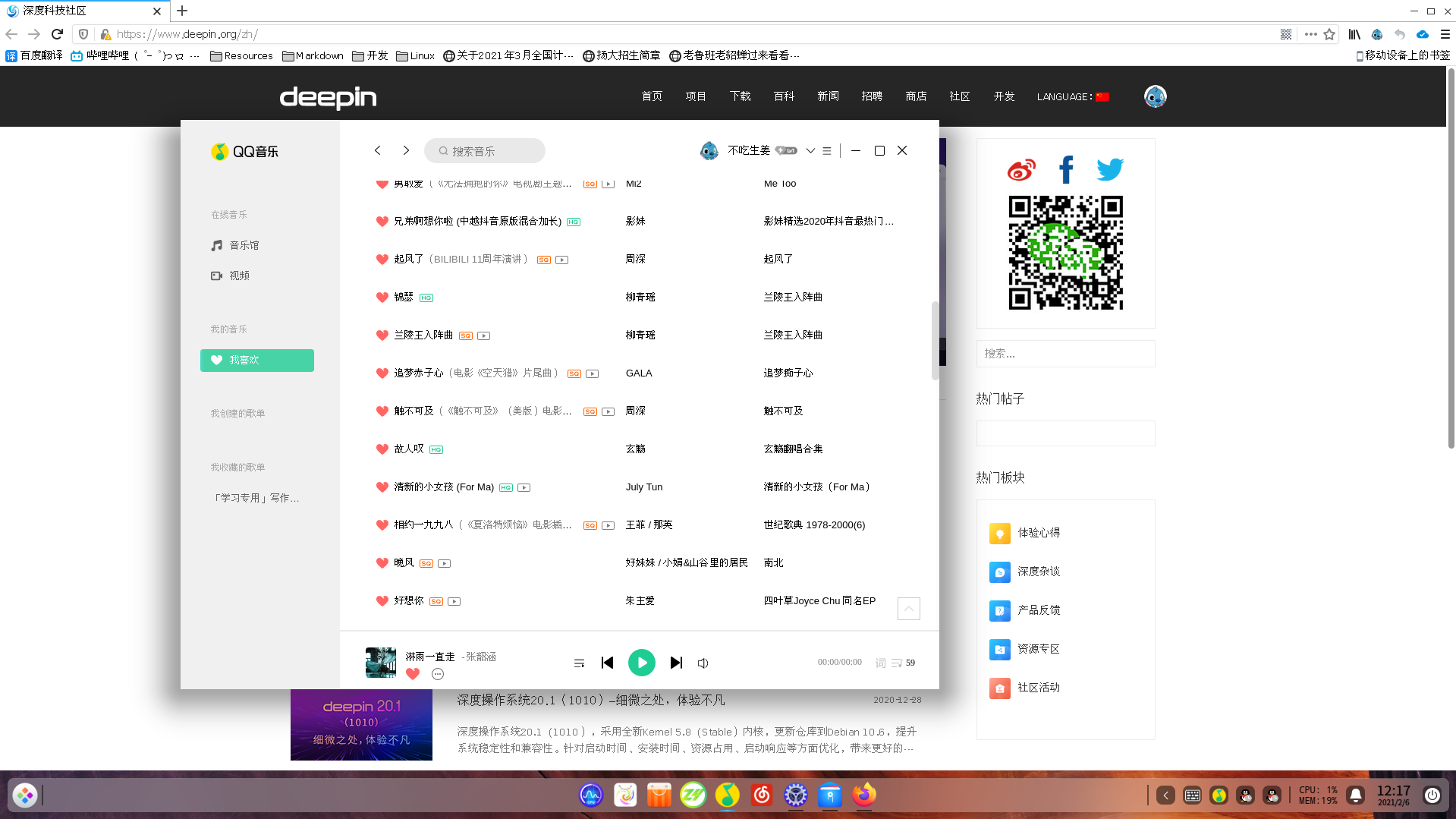Open a new browser tab
Image resolution: width=1456 pixels, height=819 pixels.
(182, 11)
